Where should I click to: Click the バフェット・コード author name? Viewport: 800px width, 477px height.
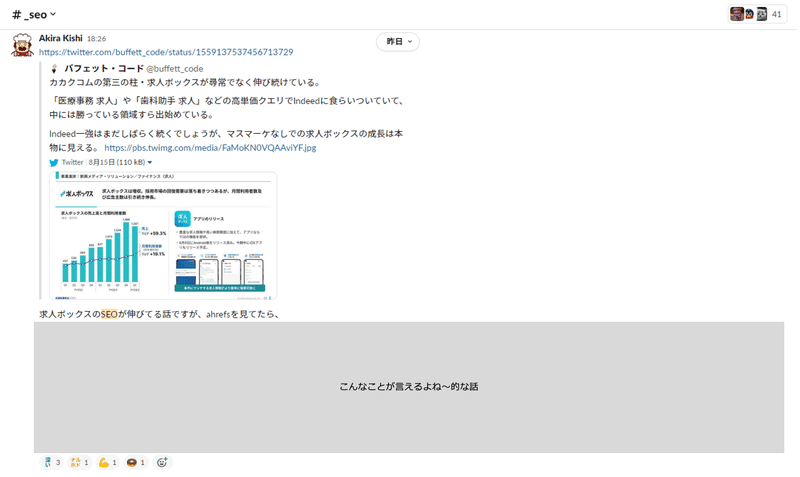(x=104, y=68)
